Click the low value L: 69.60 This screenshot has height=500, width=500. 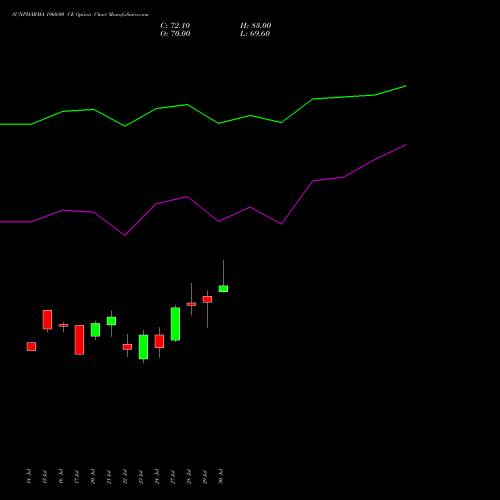point(255,34)
